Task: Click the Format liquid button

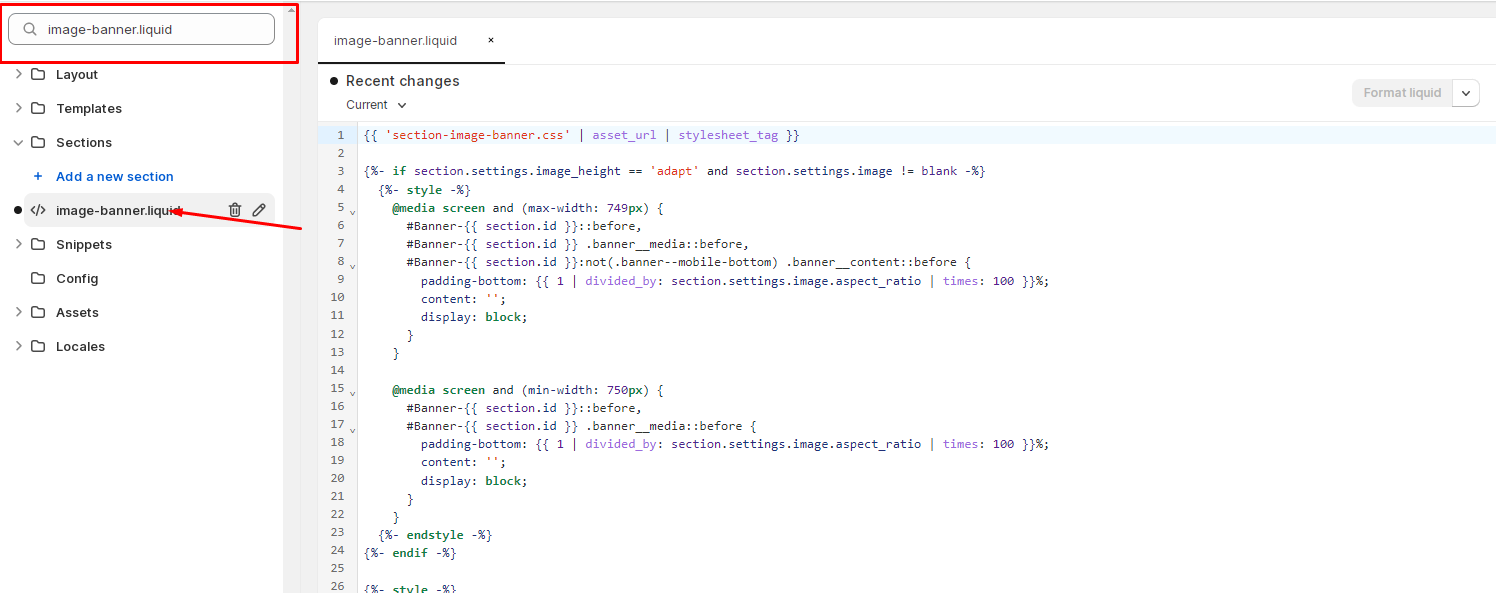Action: [1402, 93]
